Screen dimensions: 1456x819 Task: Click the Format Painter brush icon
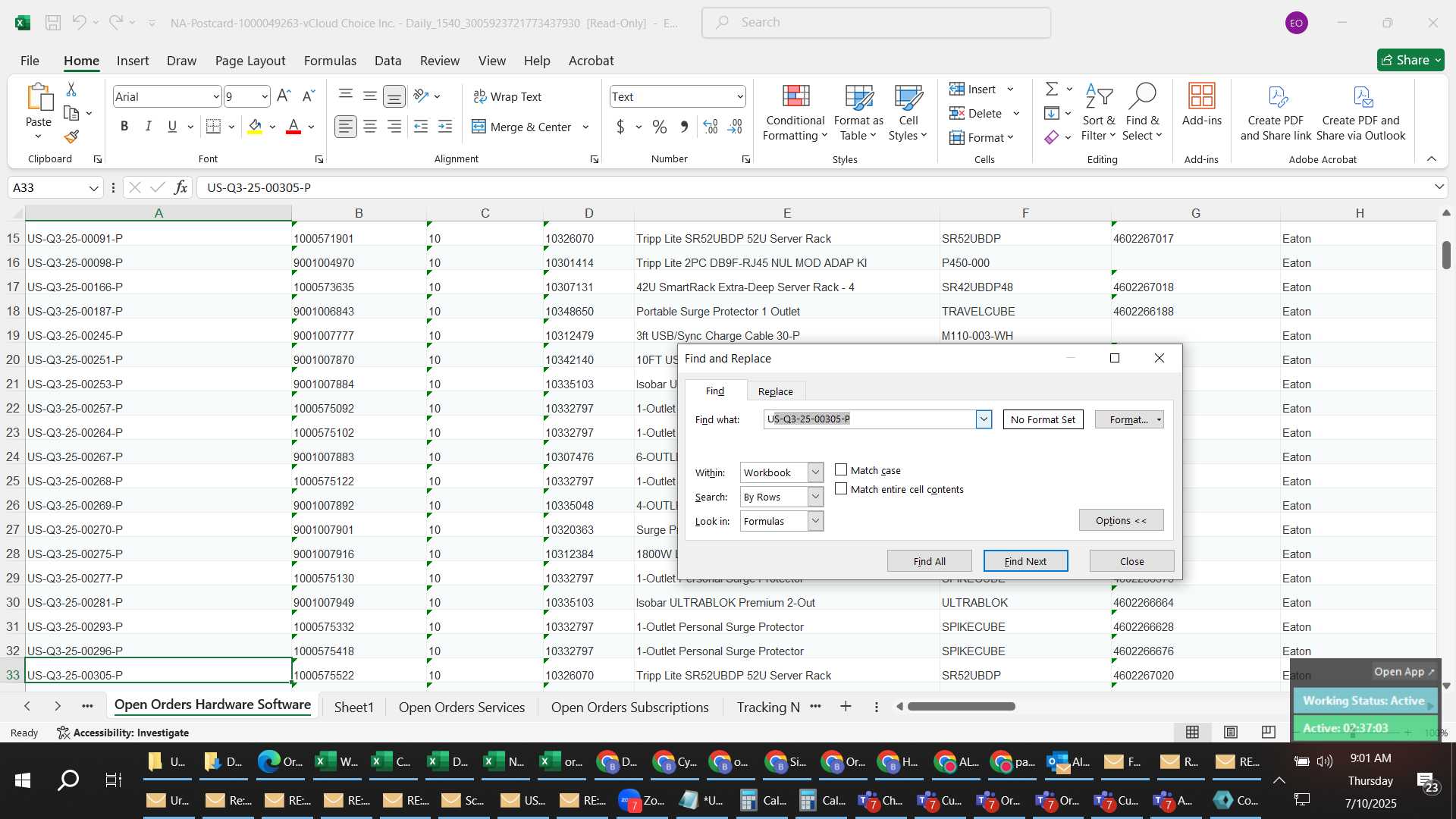71,136
